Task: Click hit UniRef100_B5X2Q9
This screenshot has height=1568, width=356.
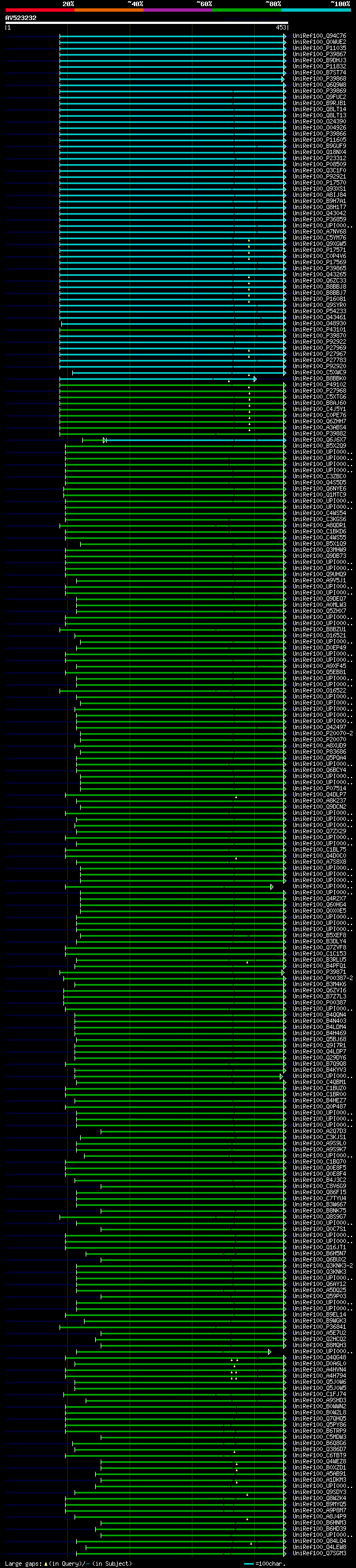Action: (x=319, y=446)
